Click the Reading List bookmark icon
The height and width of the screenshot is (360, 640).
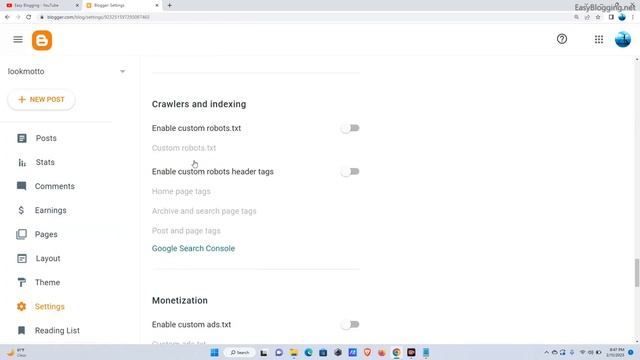pyautogui.click(x=22, y=331)
